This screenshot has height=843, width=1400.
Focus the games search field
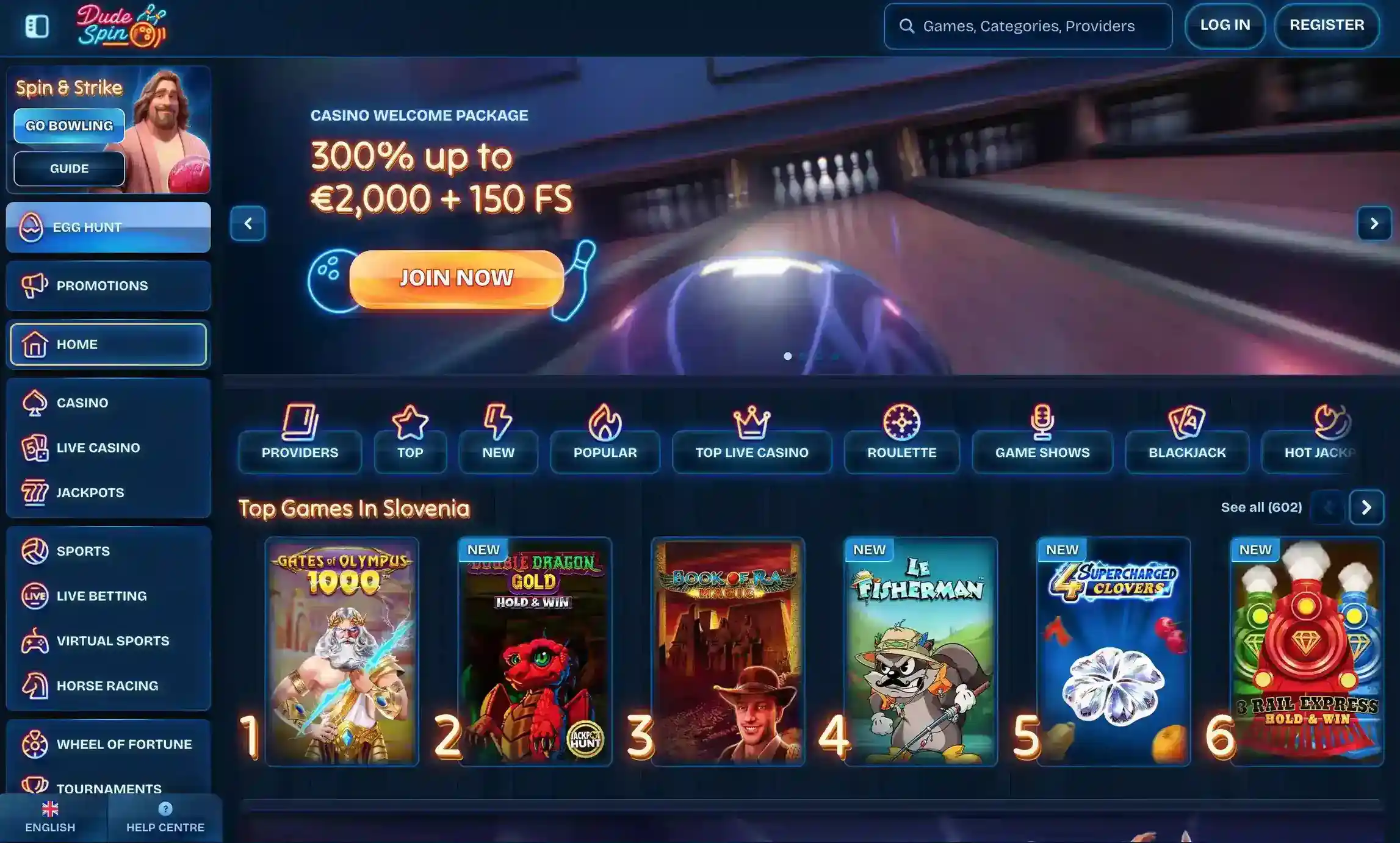pos(1028,26)
